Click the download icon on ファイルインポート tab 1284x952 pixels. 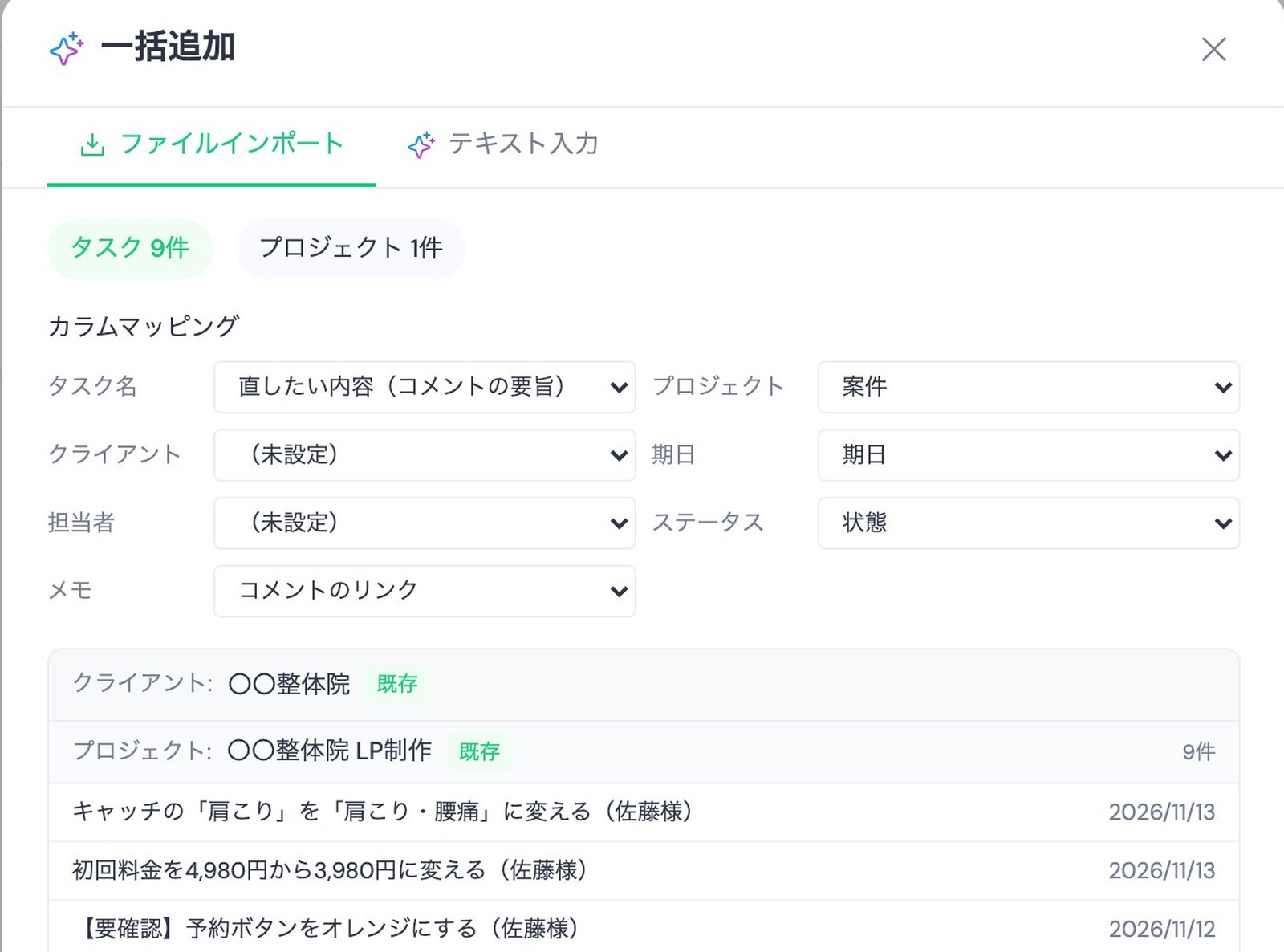point(92,144)
